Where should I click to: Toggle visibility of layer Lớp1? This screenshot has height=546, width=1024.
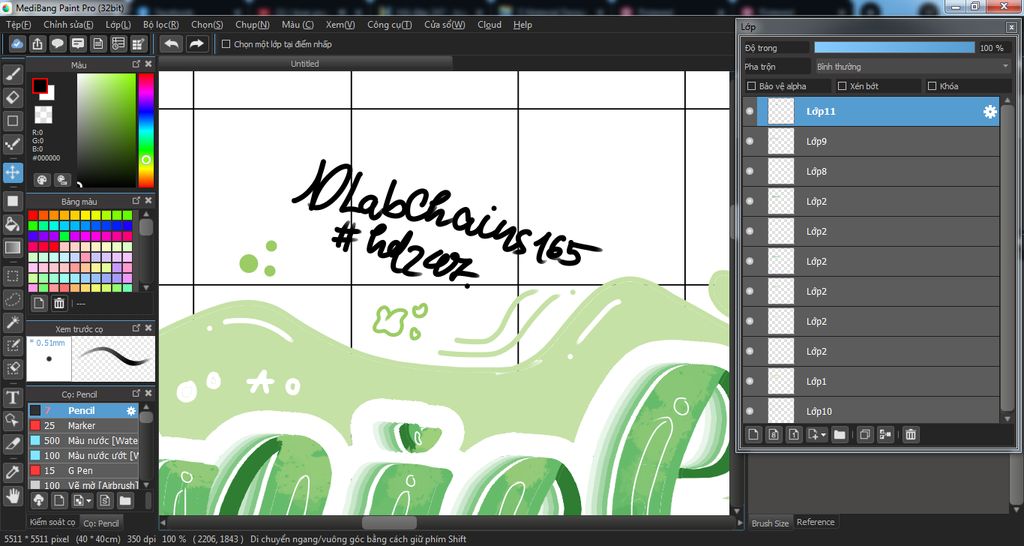click(750, 381)
